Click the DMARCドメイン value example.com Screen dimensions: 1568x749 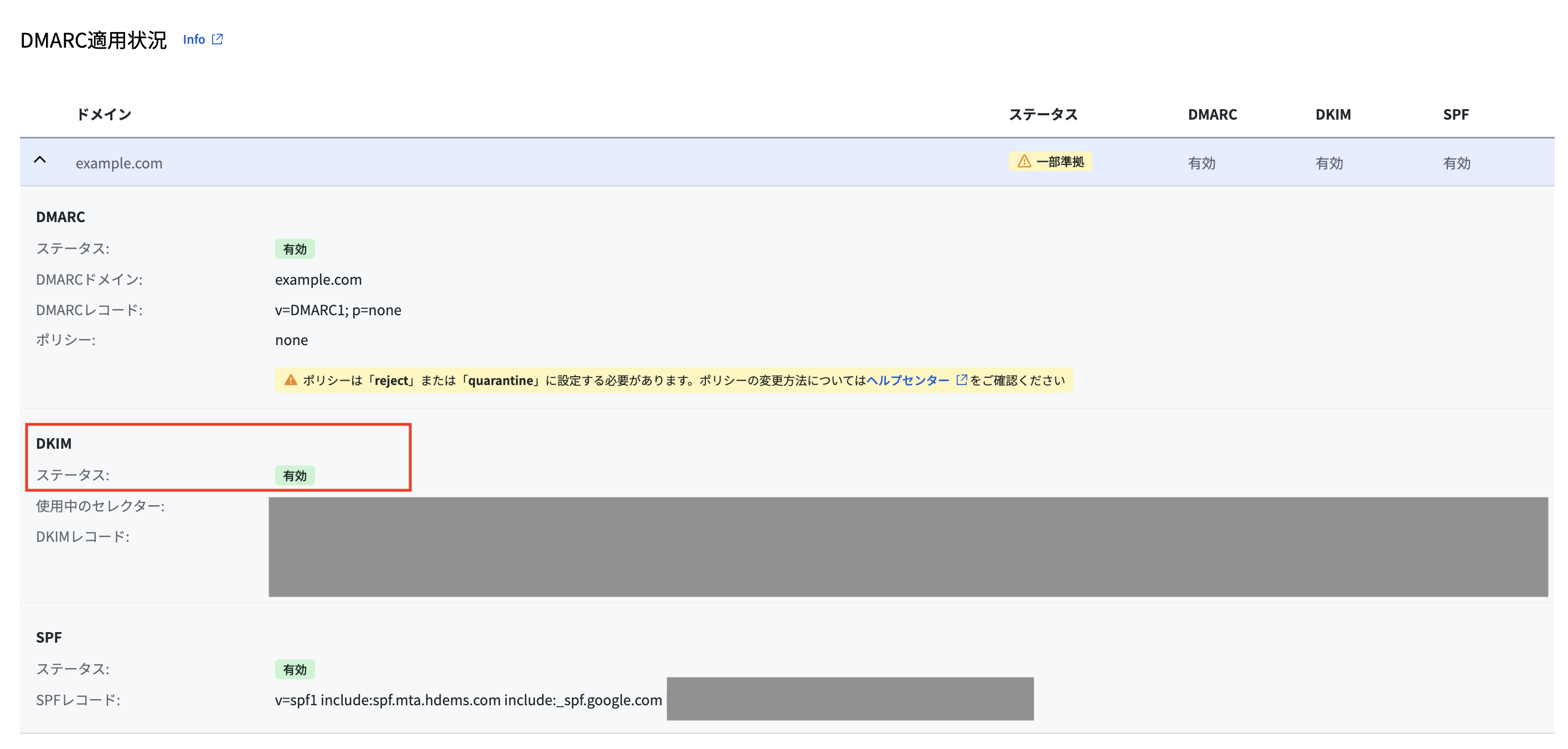pyautogui.click(x=318, y=280)
